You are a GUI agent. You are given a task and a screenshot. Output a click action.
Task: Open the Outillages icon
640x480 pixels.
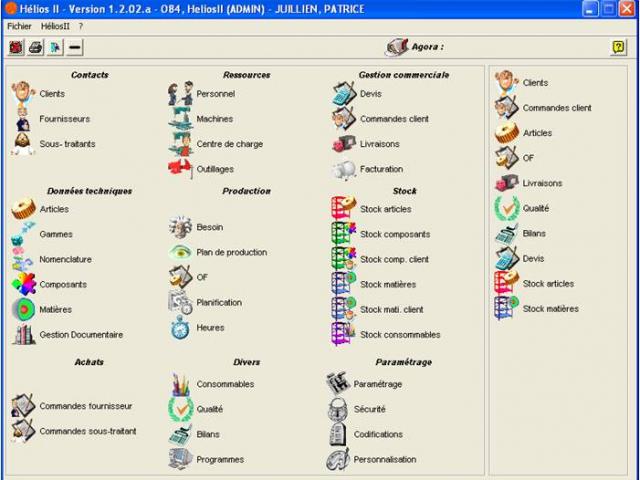180,169
